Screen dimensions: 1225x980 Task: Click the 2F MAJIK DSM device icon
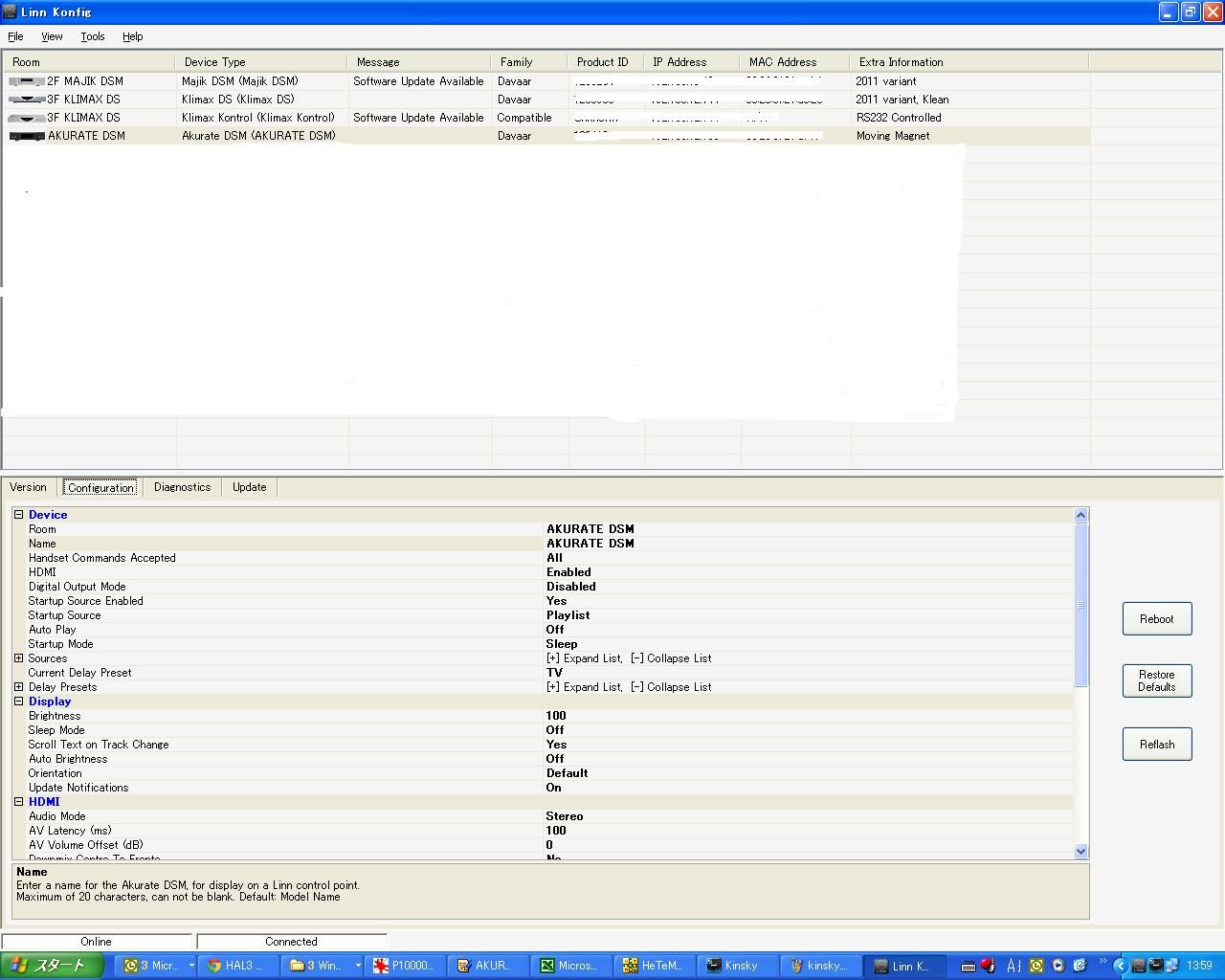click(x=27, y=81)
